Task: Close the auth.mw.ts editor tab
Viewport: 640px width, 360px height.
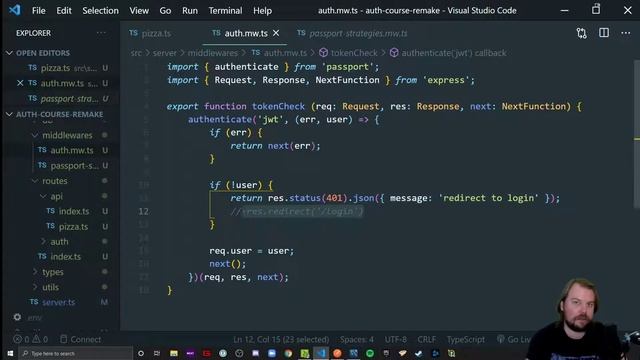Action: click(x=276, y=33)
